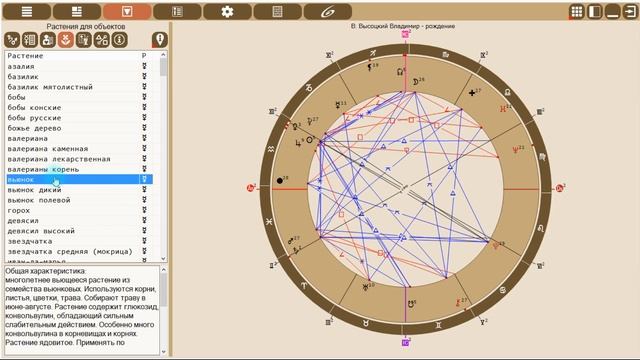Image resolution: width=640 pixels, height=360 pixels.
Task: Select the highlighted orange funnel tab
Action: tap(127, 11)
